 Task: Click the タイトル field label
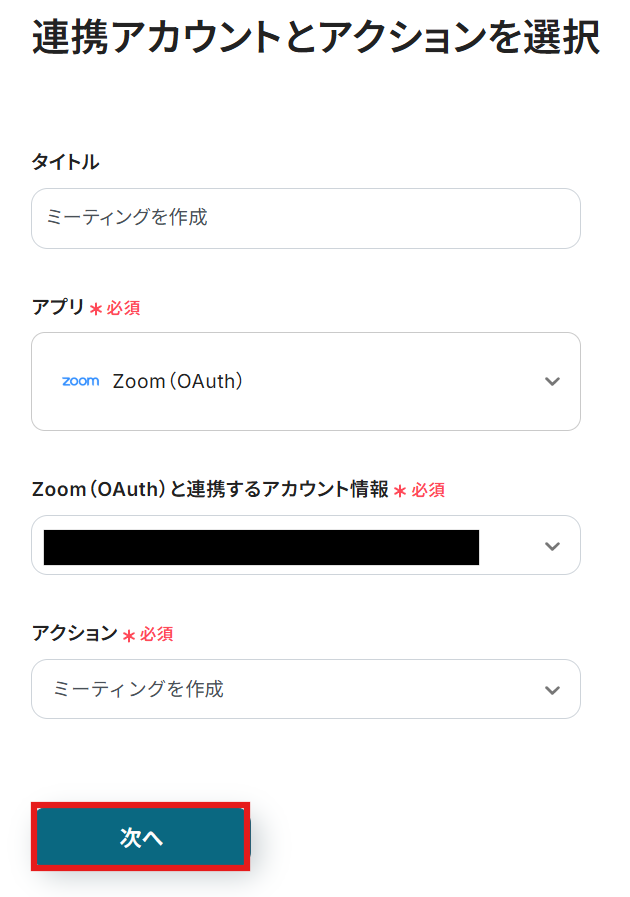point(65,162)
